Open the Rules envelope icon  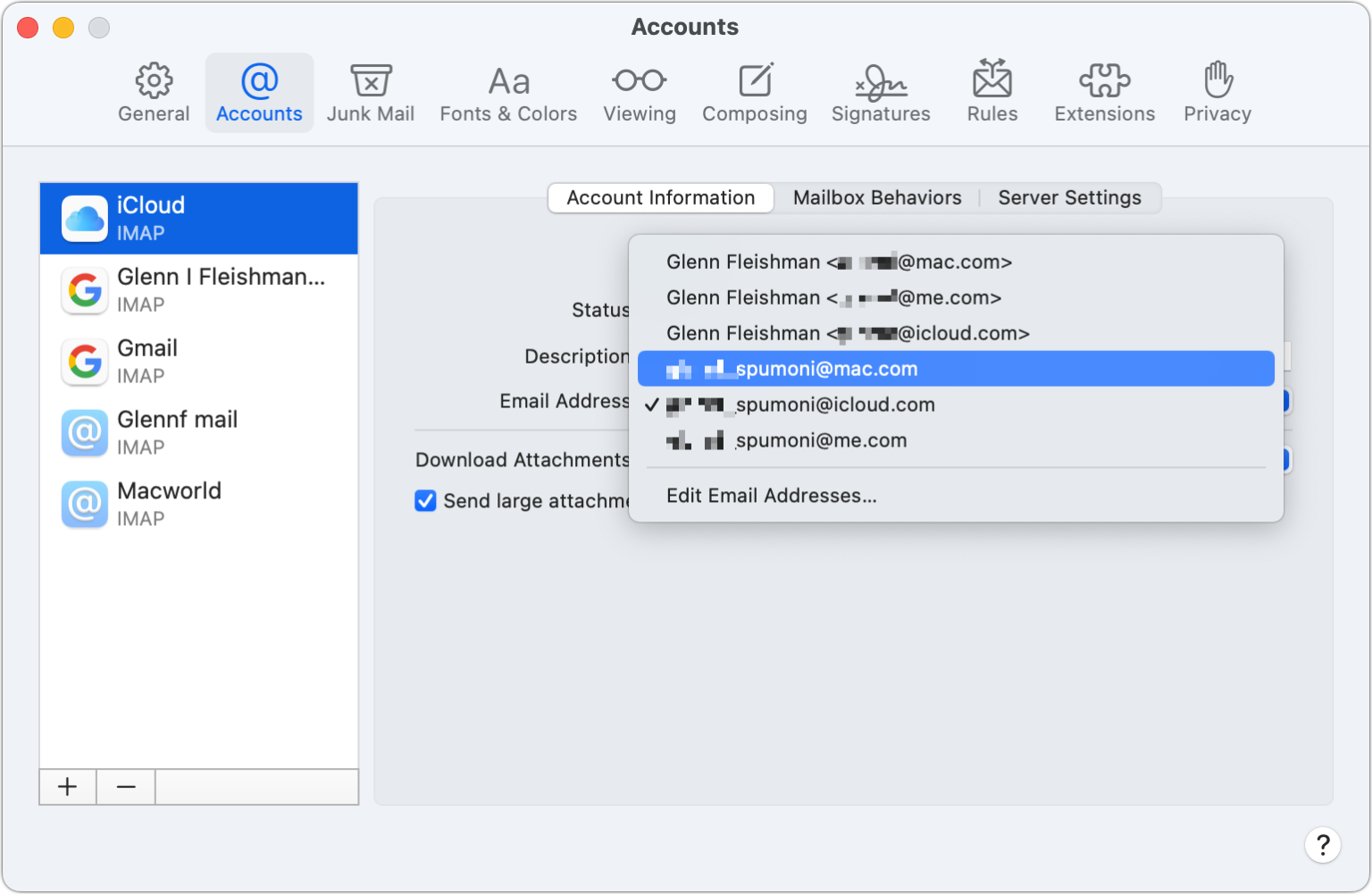pos(991,91)
